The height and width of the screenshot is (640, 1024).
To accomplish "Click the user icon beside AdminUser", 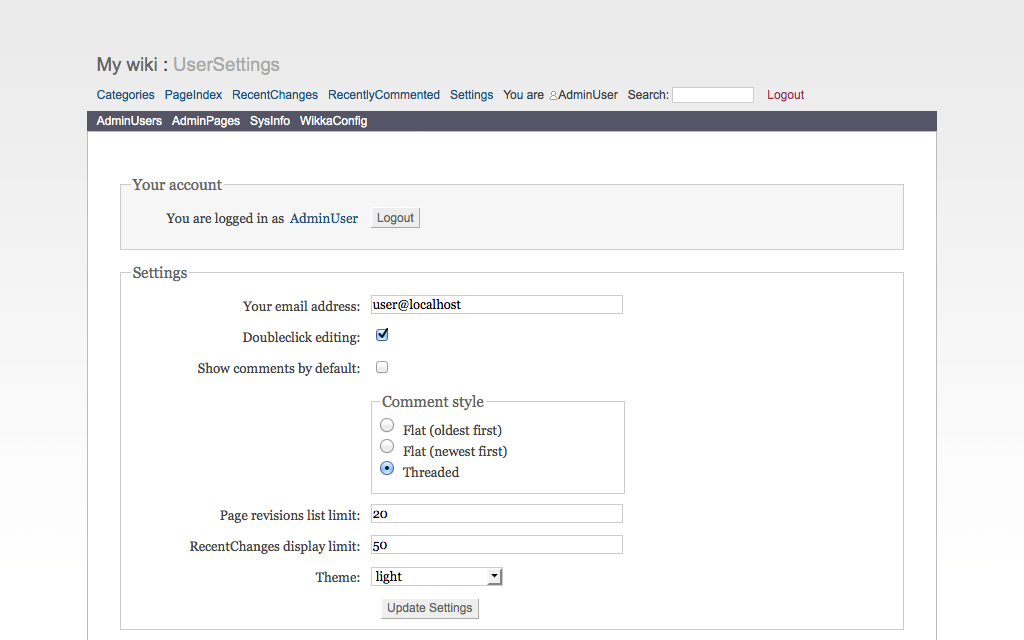I will [553, 96].
